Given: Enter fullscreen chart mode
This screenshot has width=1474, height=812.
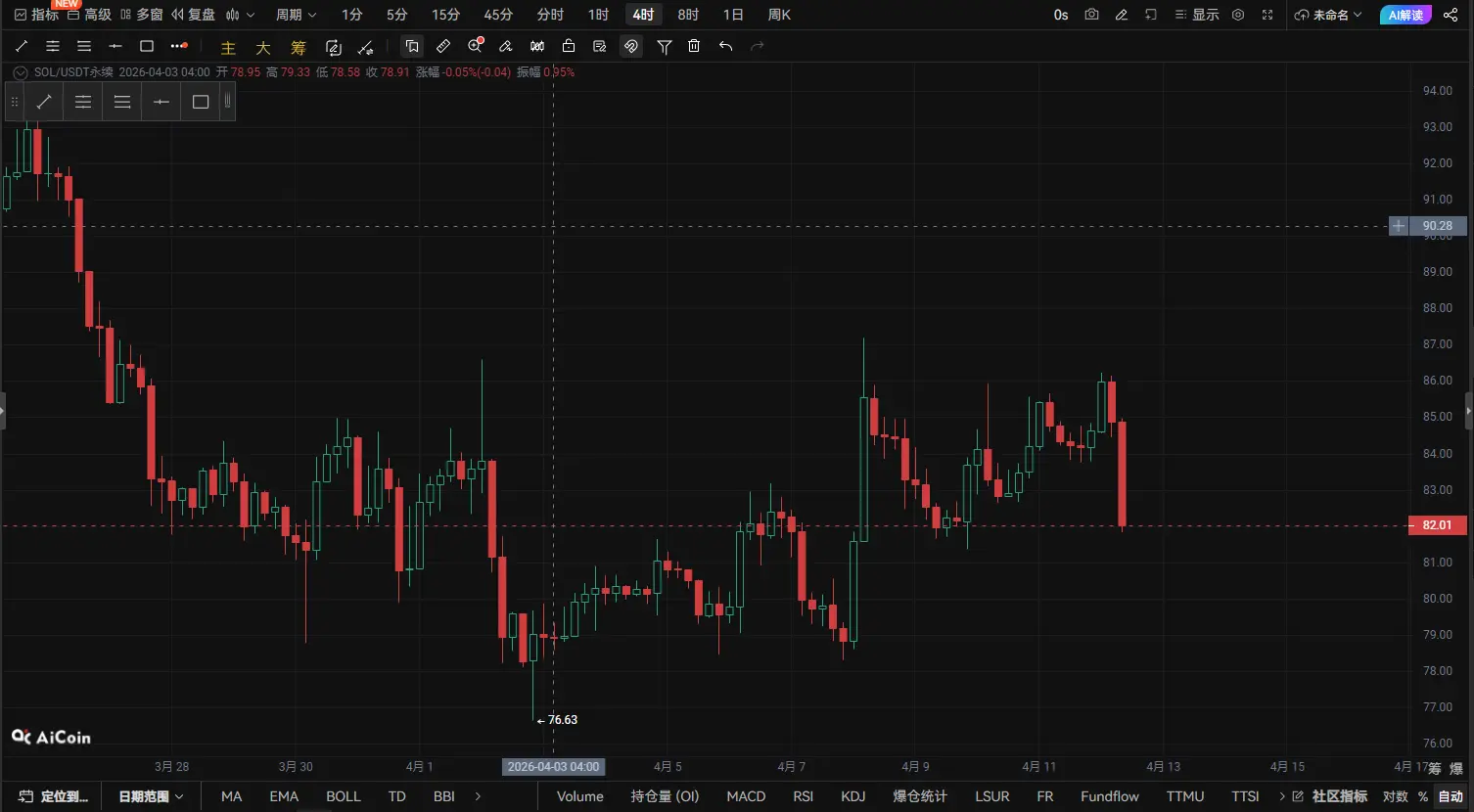Looking at the screenshot, I should (1267, 15).
